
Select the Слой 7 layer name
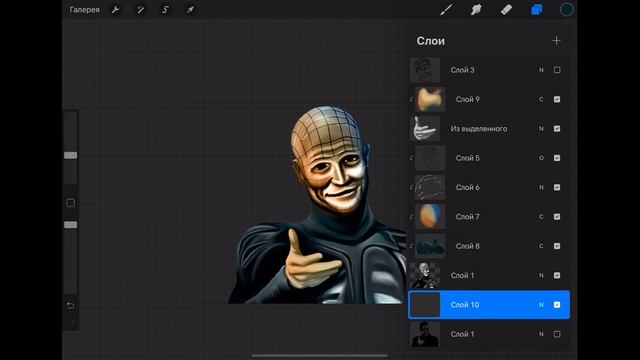(468, 217)
